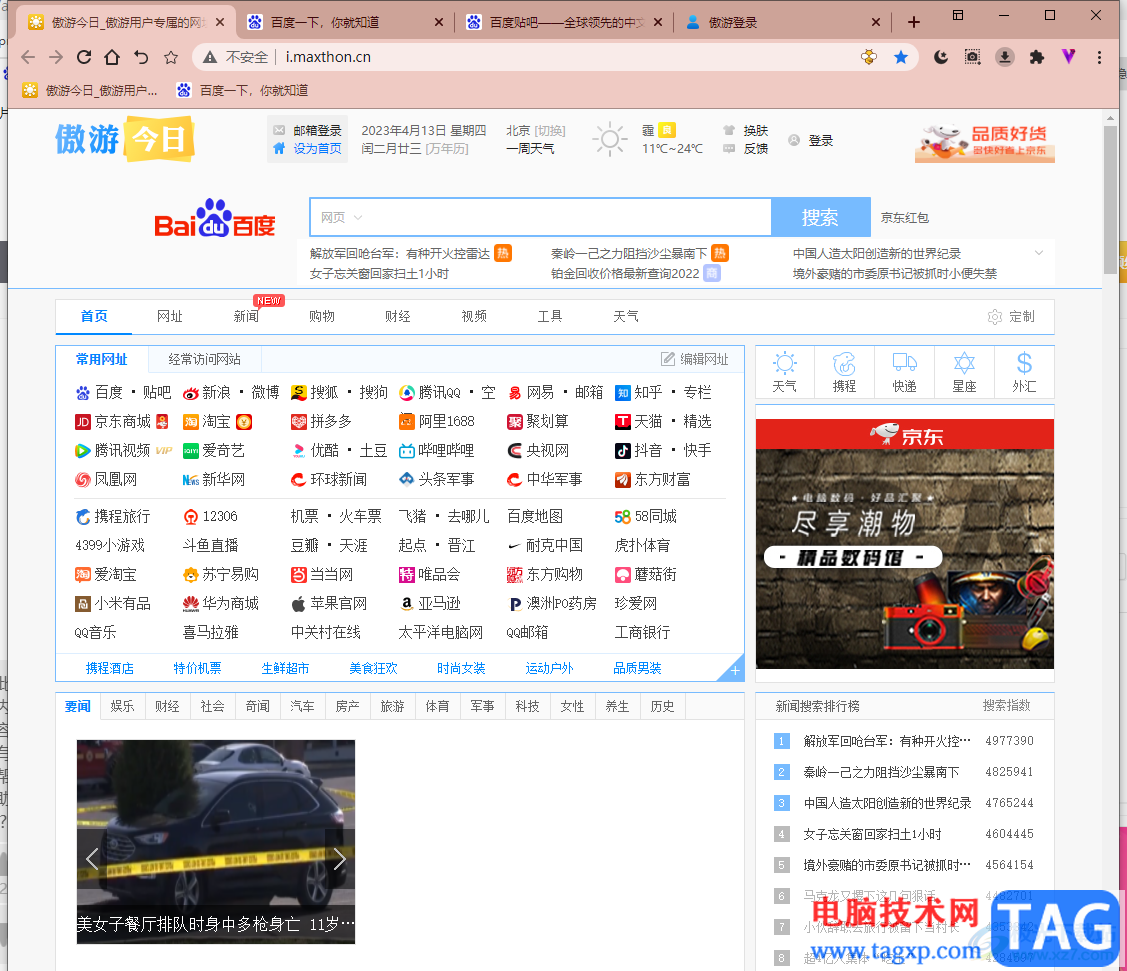
Task: Open a new browser tab
Action: 914,22
